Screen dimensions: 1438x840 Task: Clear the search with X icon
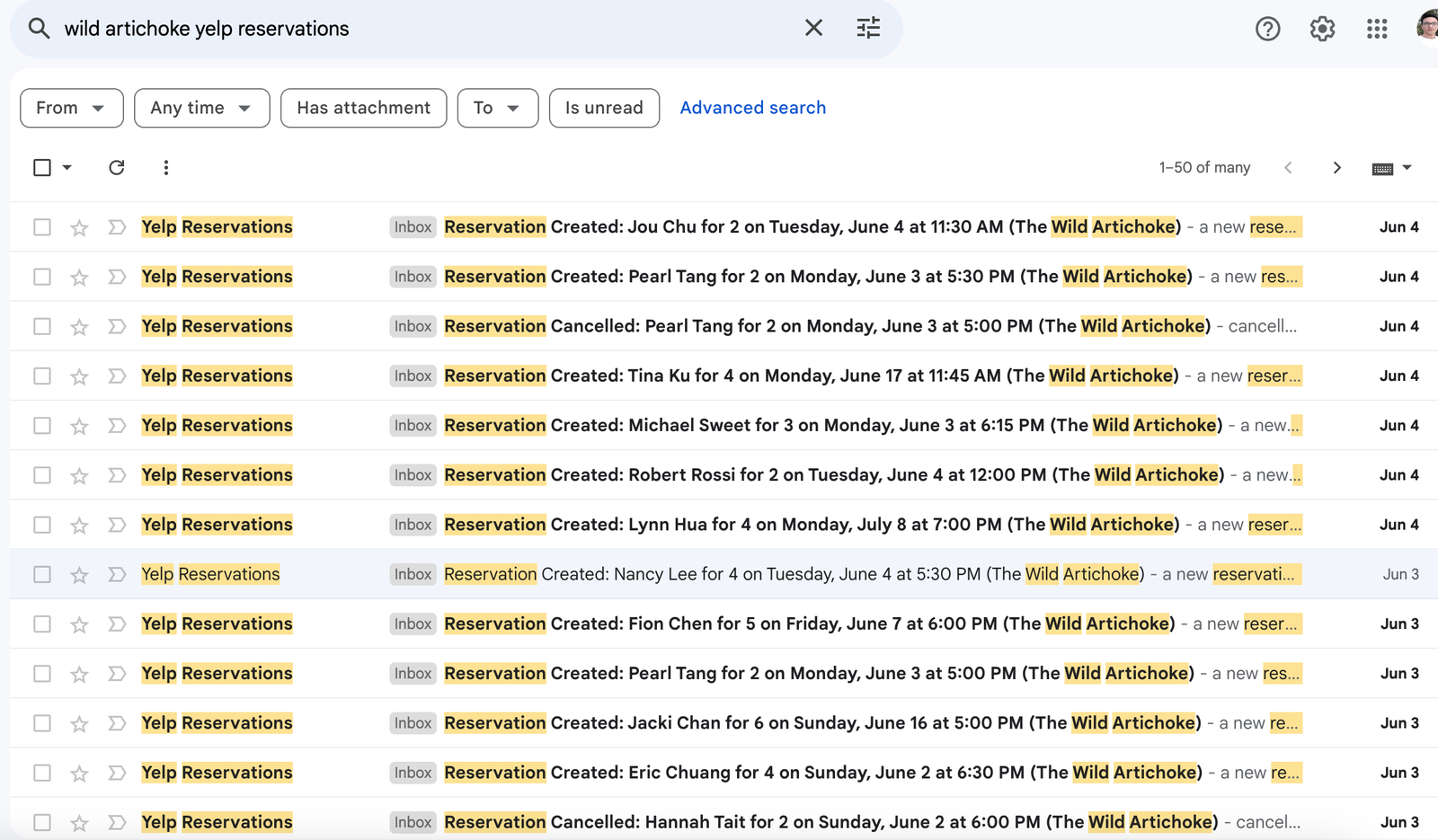813,28
